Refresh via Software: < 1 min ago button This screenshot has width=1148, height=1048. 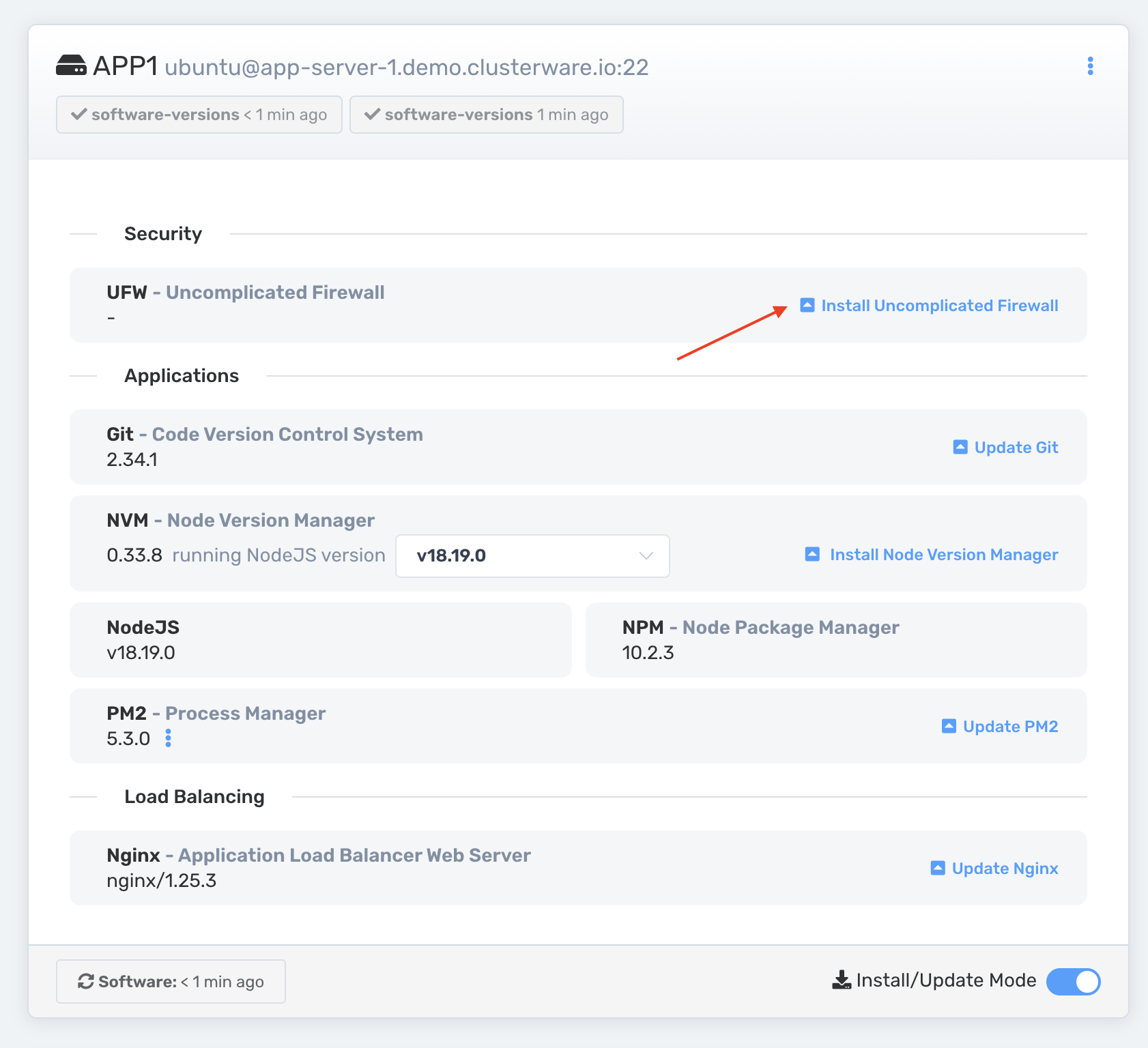pyautogui.click(x=171, y=981)
